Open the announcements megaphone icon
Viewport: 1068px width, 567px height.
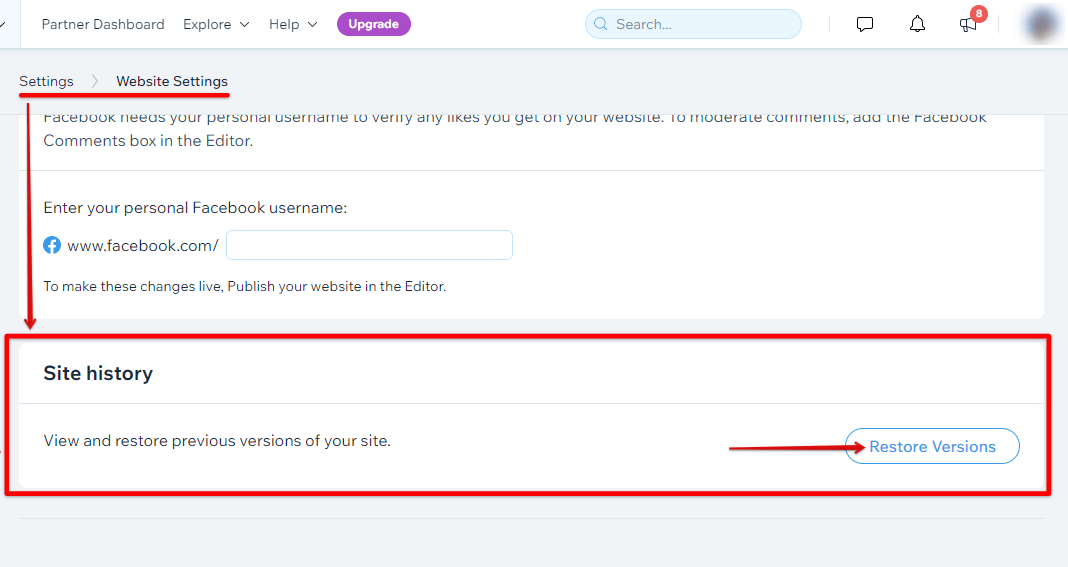click(x=968, y=25)
